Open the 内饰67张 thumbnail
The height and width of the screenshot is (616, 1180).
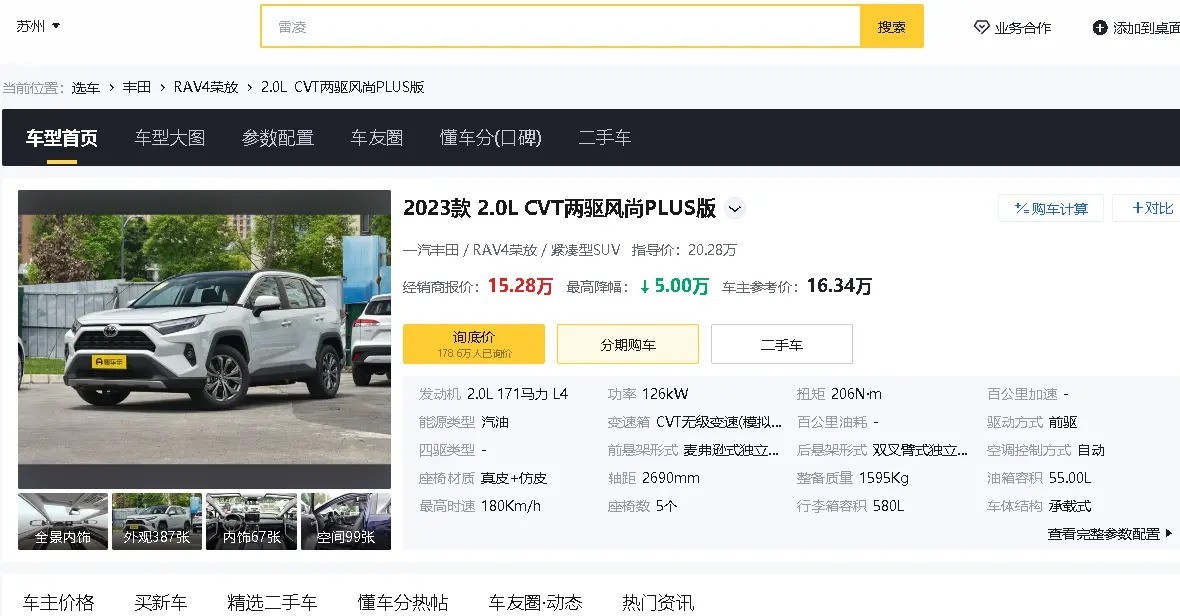[x=251, y=521]
